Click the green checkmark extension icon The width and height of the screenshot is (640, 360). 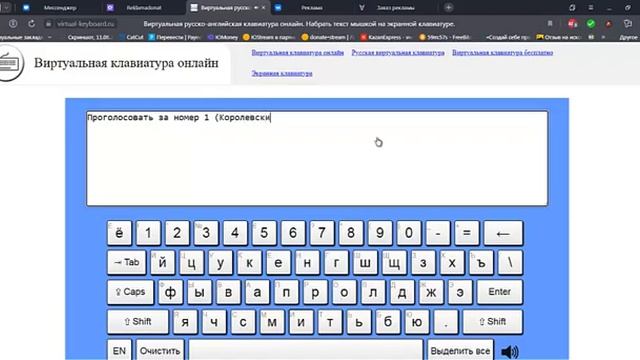pyautogui.click(x=591, y=24)
